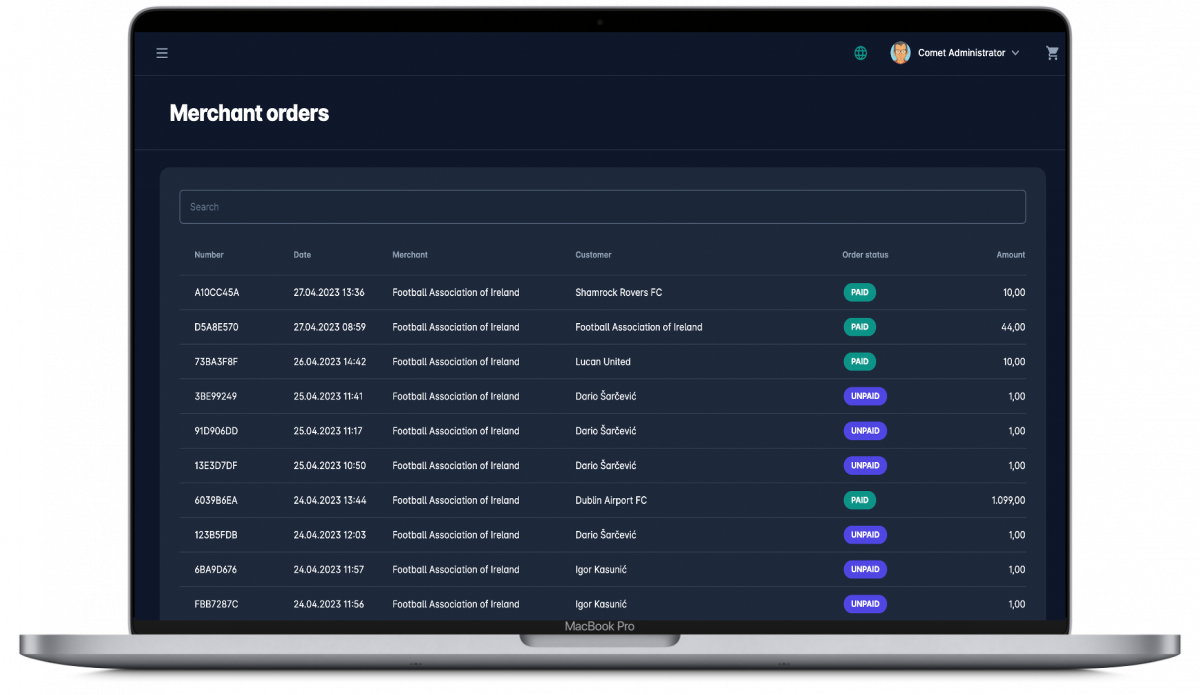Click the 1.099,00 amount value
This screenshot has height=695, width=1200.
(1008, 500)
